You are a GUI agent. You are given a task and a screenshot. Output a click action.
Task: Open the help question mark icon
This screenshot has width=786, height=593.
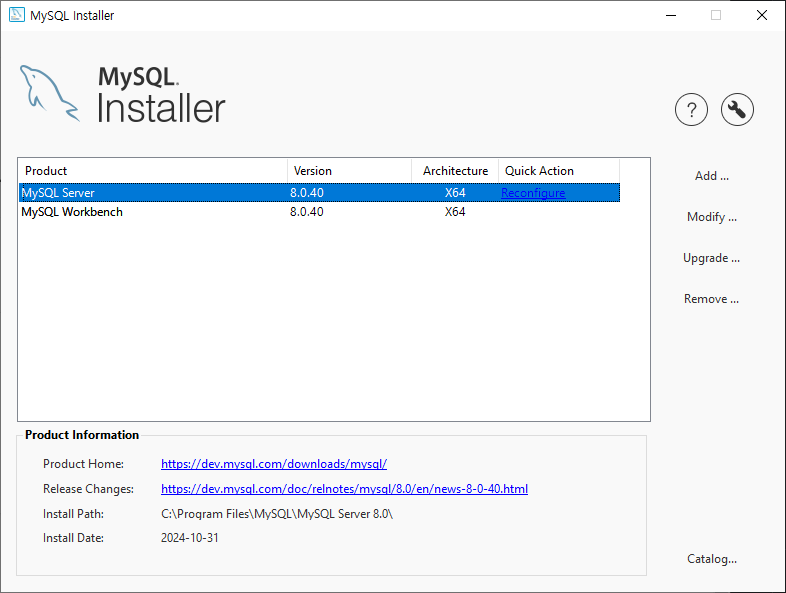(691, 109)
